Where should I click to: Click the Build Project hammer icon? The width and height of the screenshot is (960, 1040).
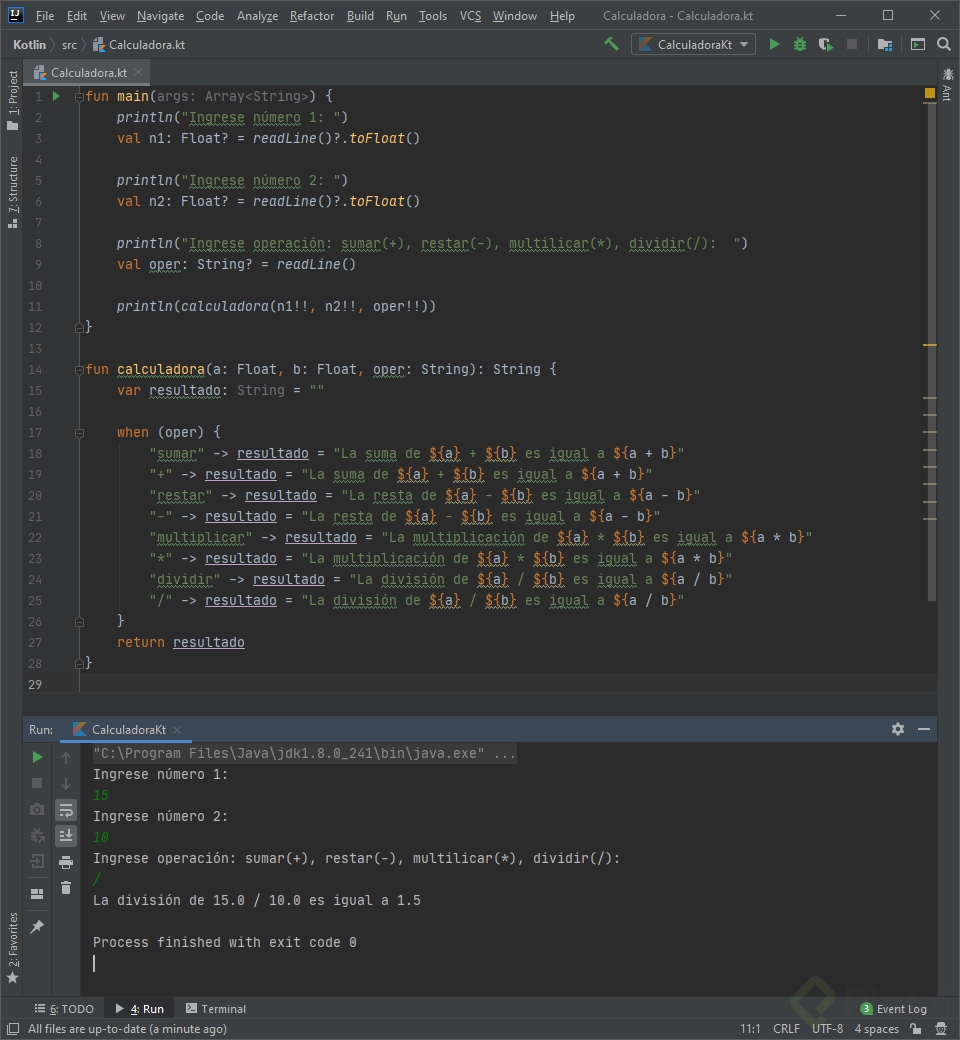(x=611, y=44)
